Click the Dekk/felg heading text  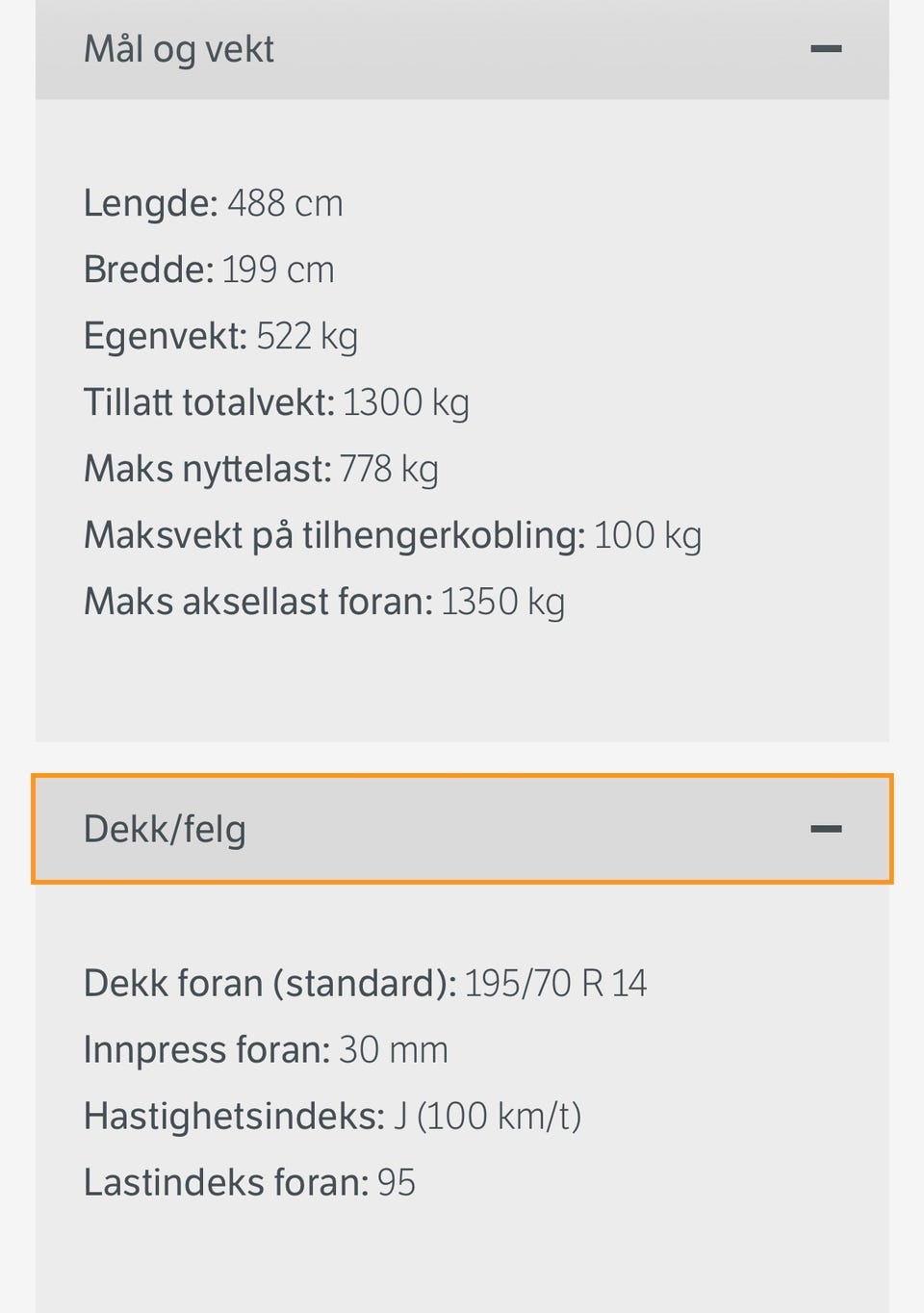coord(165,829)
